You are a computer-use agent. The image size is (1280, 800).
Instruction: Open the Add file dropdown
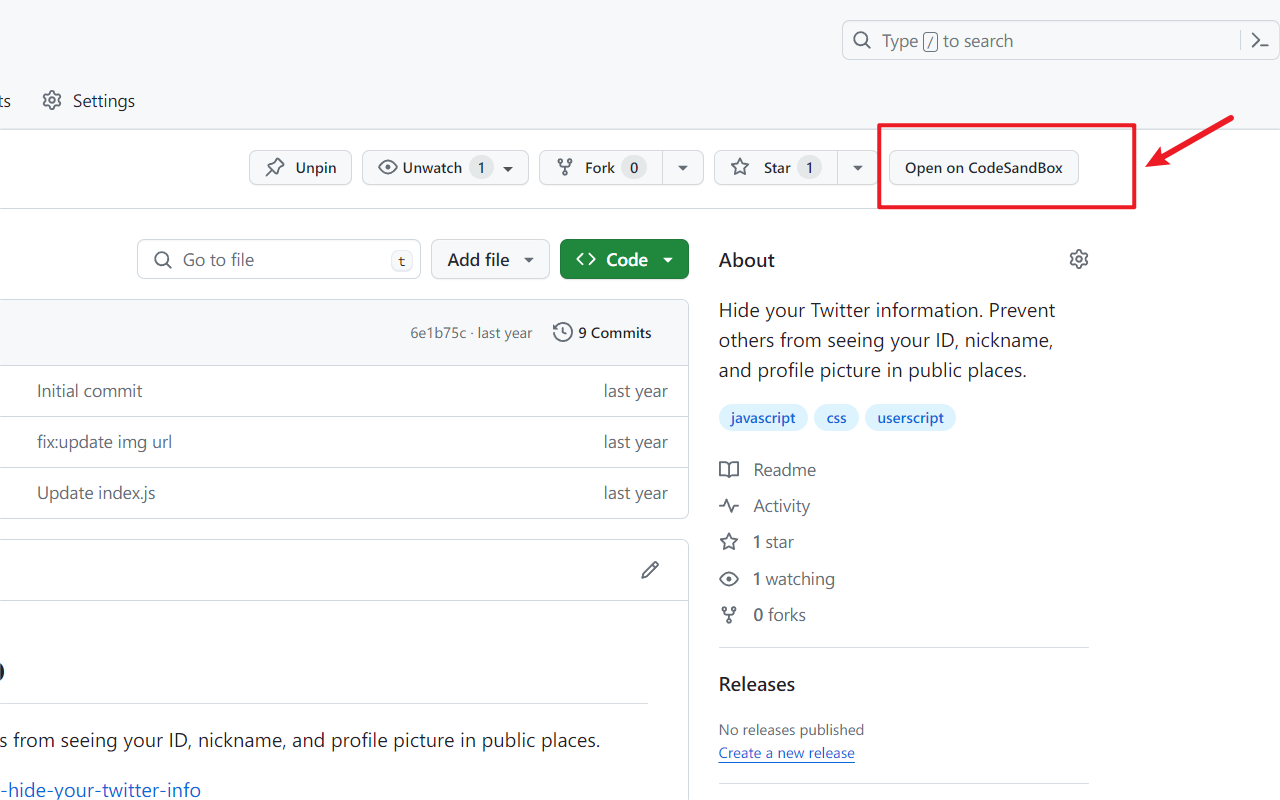pos(490,260)
